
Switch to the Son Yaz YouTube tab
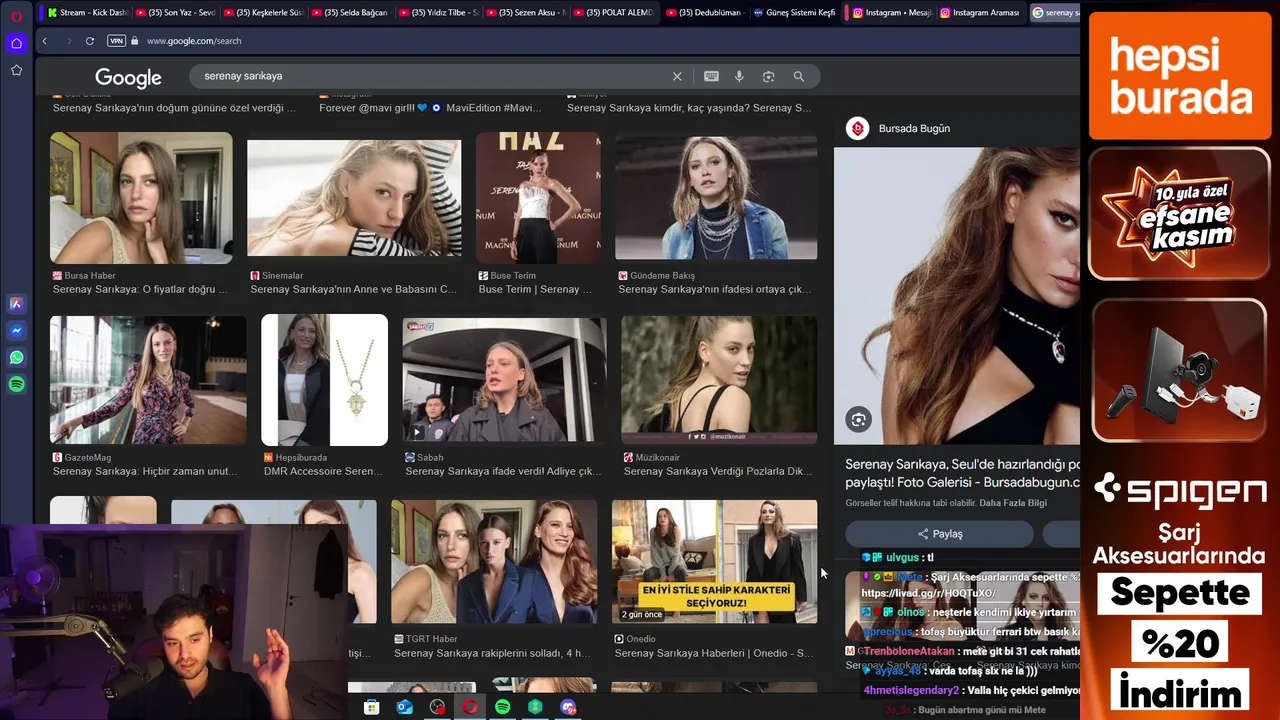[175, 13]
